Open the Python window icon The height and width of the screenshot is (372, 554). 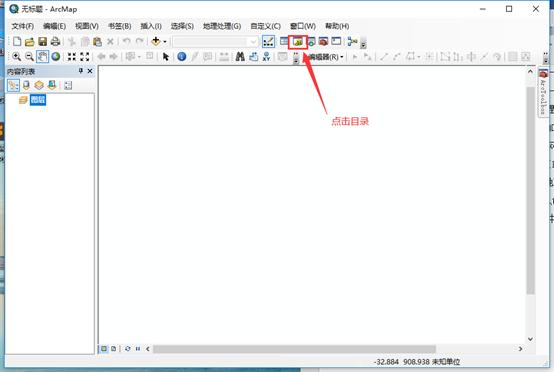click(336, 41)
